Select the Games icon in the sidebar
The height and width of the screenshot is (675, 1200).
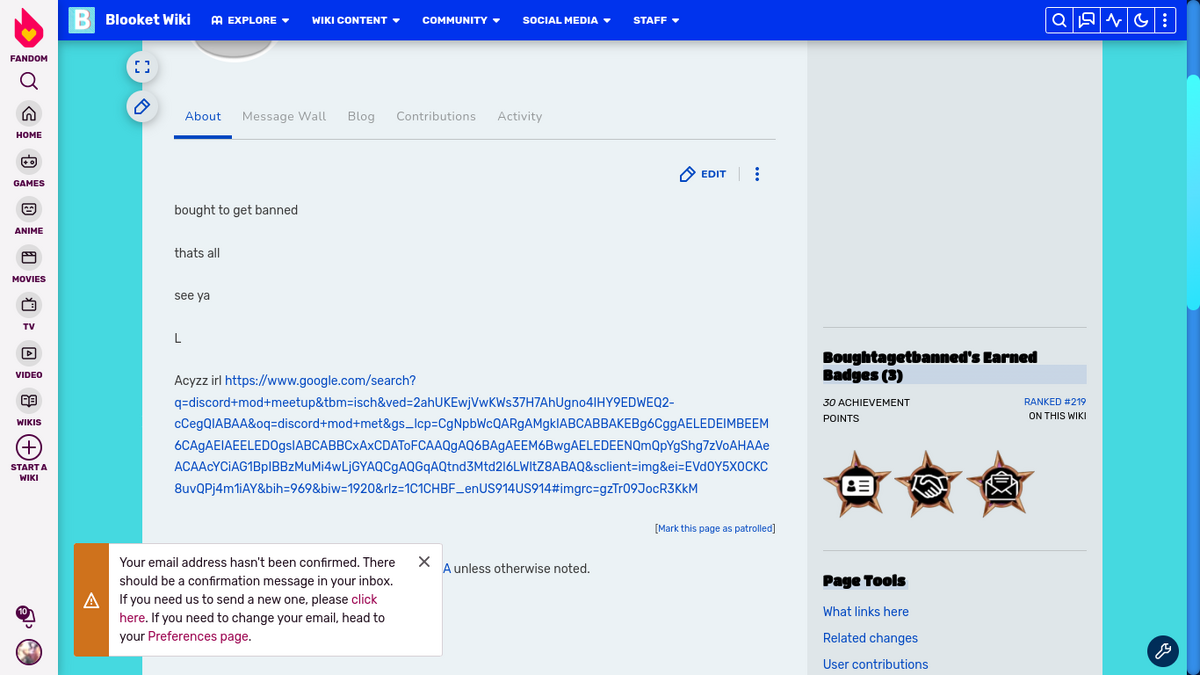click(x=28, y=163)
